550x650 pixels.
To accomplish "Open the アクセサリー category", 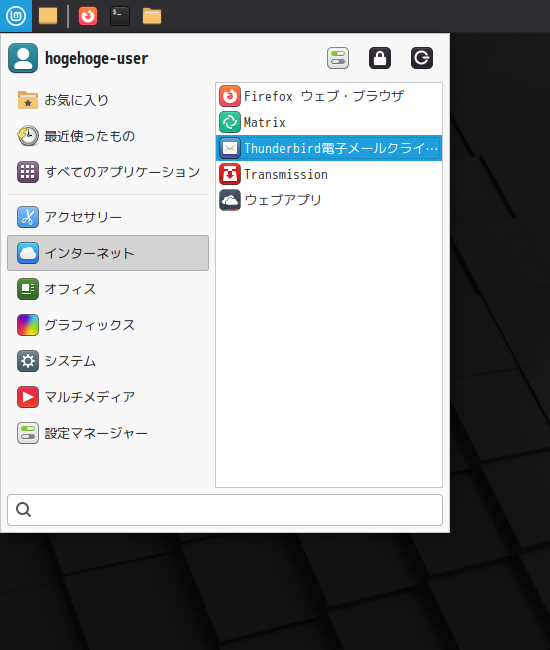I will click(x=108, y=217).
